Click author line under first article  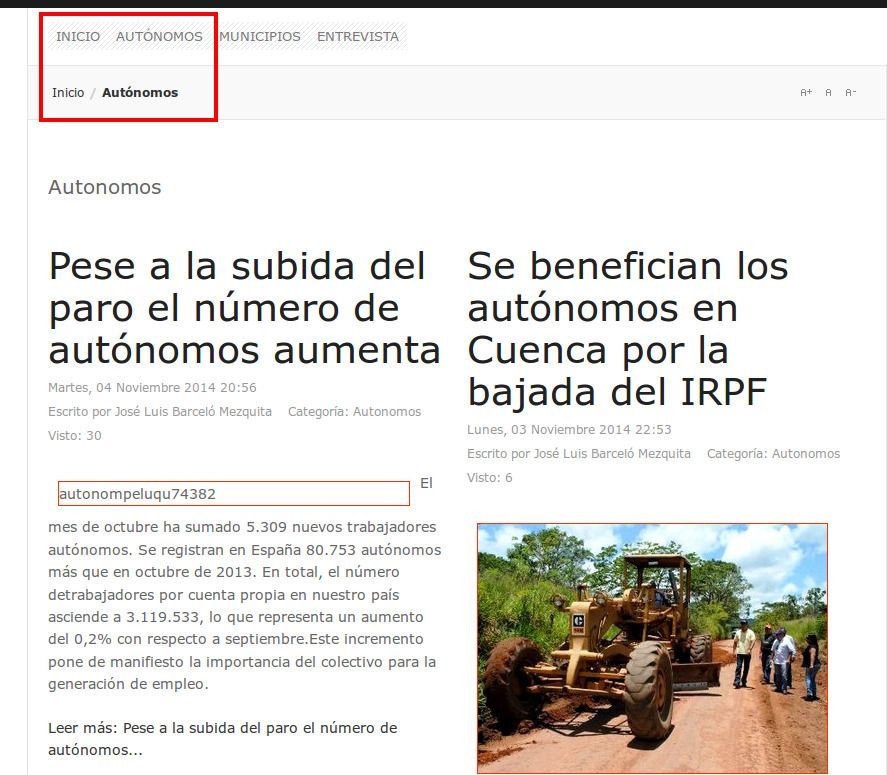click(x=160, y=412)
